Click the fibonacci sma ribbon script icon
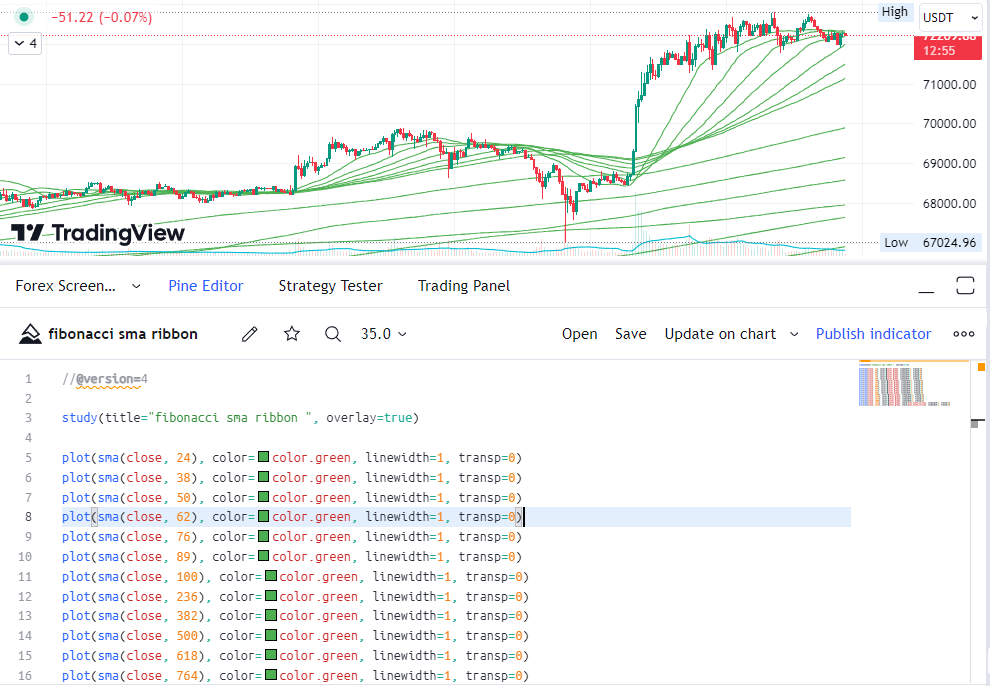This screenshot has width=990, height=686. coord(31,334)
